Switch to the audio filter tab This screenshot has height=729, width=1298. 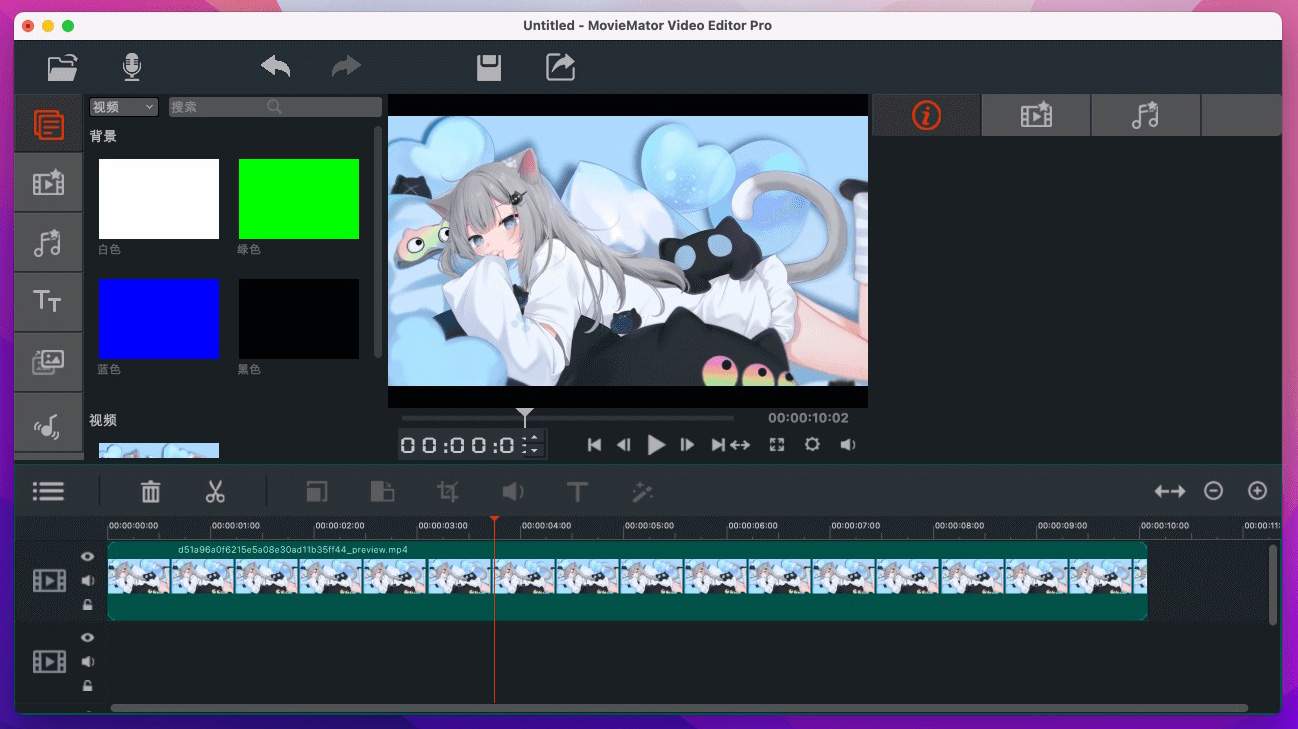coord(1145,115)
